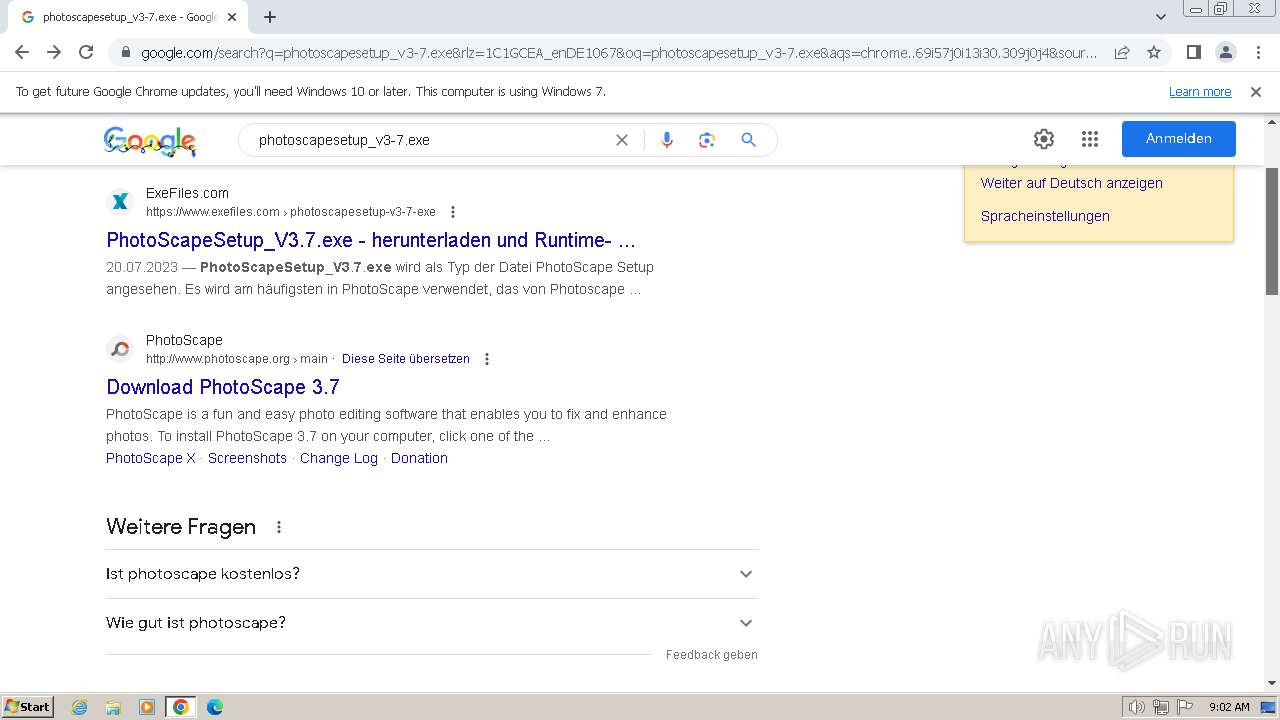The height and width of the screenshot is (720, 1280).
Task: Open the Learn more link
Action: [1200, 92]
